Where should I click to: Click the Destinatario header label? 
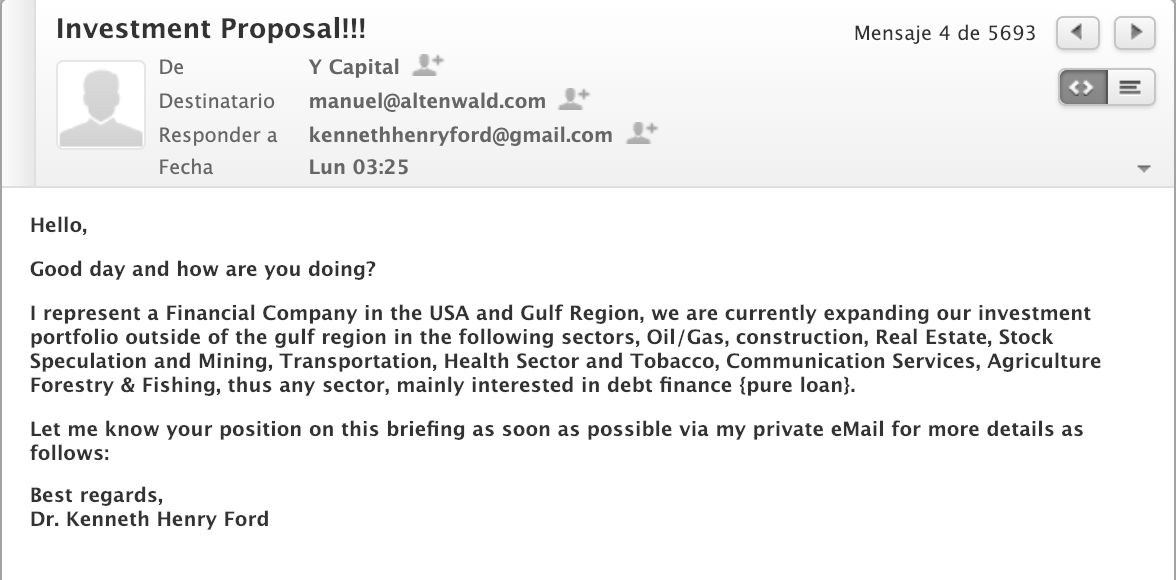point(217,101)
